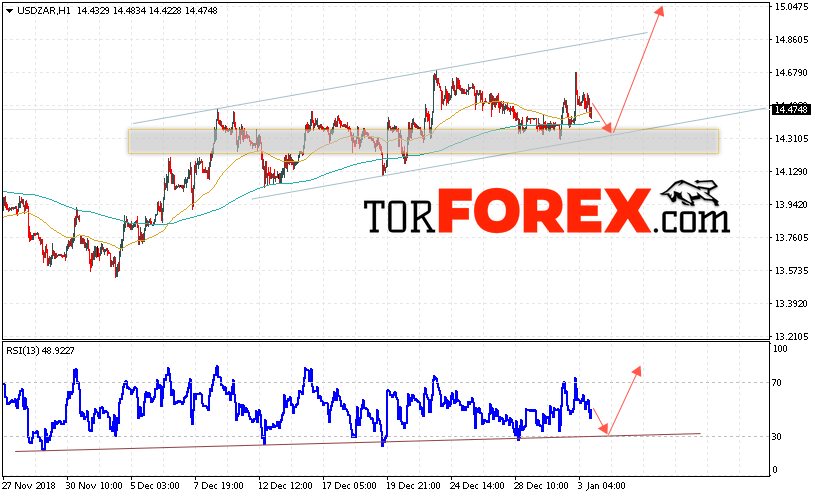Click the RSI 30 level label
Image resolution: width=815 pixels, height=497 pixels.
777,437
